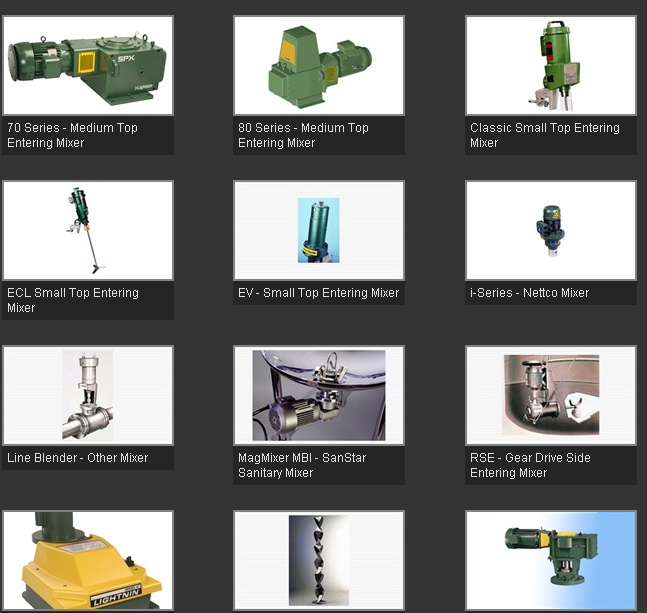
Task: Open the '70 Series - Medium Top Entering Mixer' link
Action: 72,135
